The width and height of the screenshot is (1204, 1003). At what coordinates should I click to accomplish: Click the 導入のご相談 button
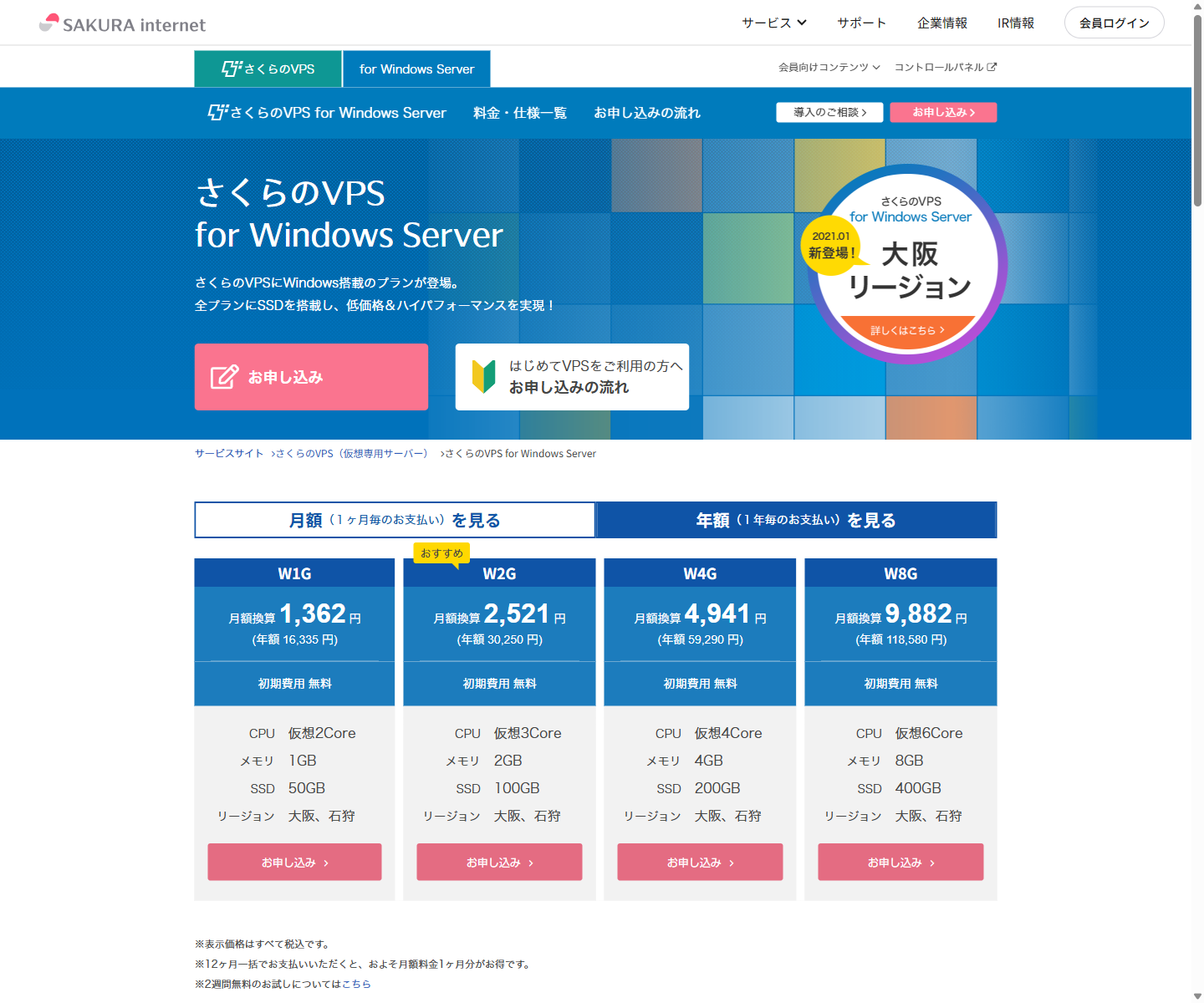click(829, 112)
